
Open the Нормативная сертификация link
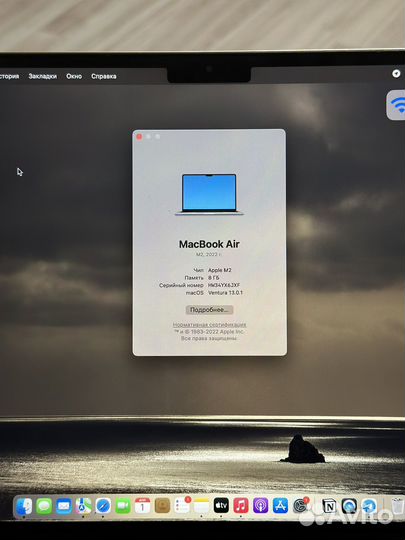coord(209,324)
